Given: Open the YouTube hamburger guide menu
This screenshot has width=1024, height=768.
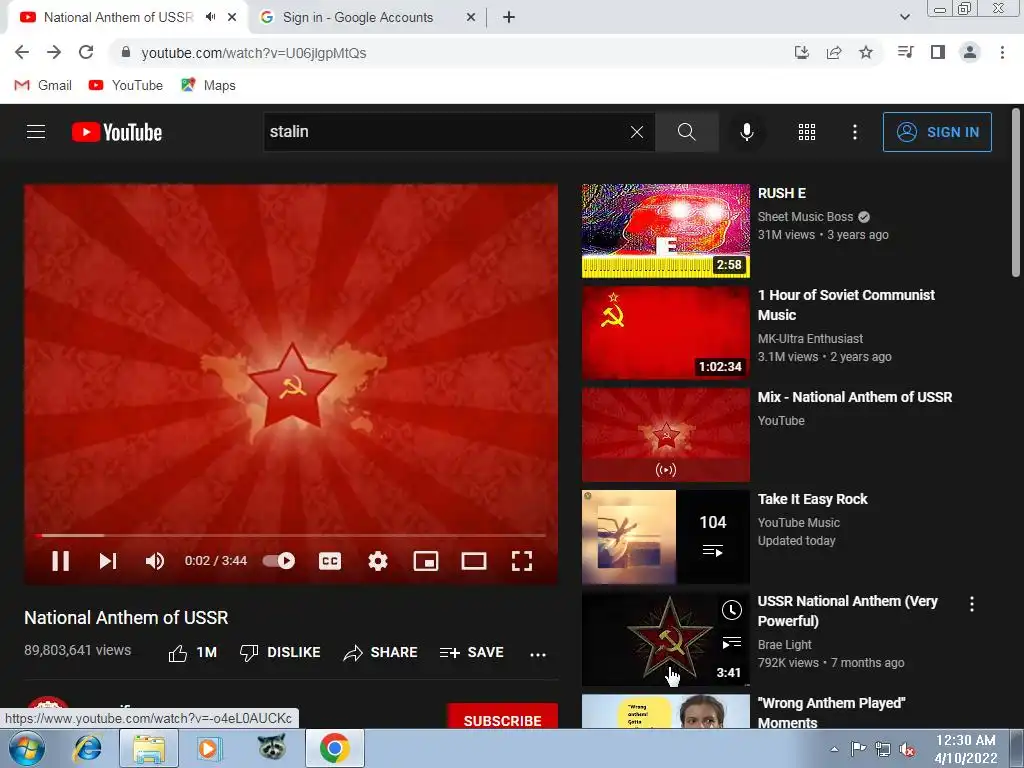Looking at the screenshot, I should pyautogui.click(x=36, y=132).
